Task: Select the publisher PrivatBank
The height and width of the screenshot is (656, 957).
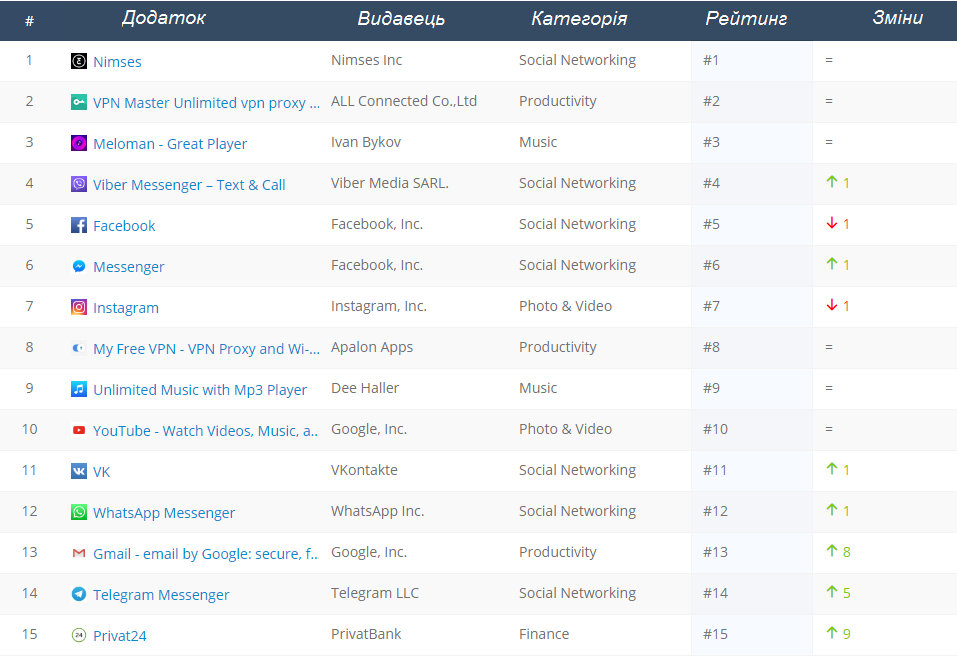Action: [x=366, y=634]
